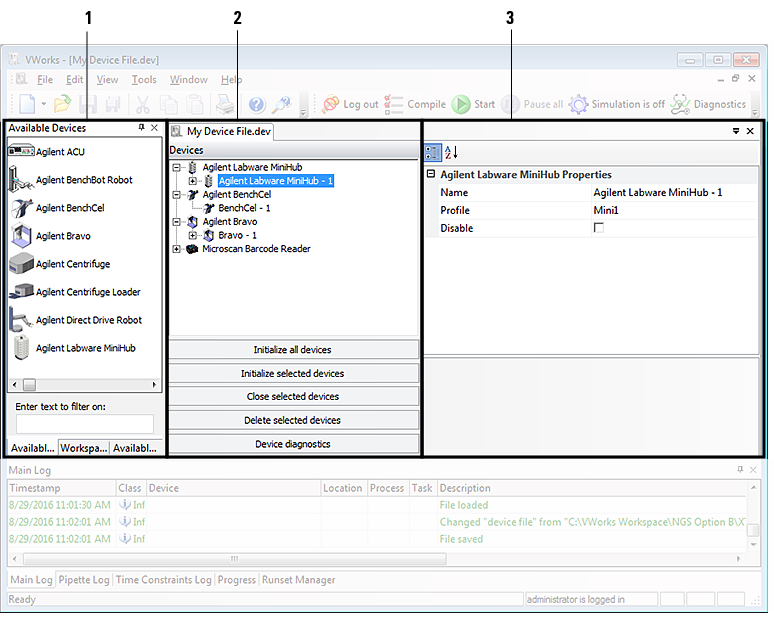Click Alphabetical sort icon in properties
Screen dimensions: 774x622
pos(451,153)
